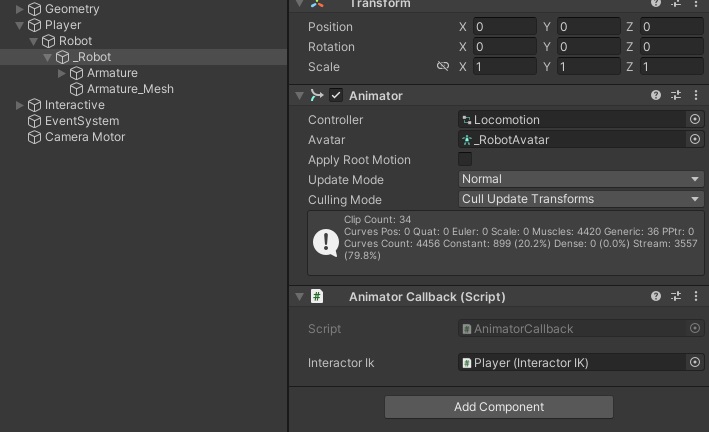Viewport: 709px width, 432px height.
Task: Open Animator Callback three-dot options menu
Action: 695,297
